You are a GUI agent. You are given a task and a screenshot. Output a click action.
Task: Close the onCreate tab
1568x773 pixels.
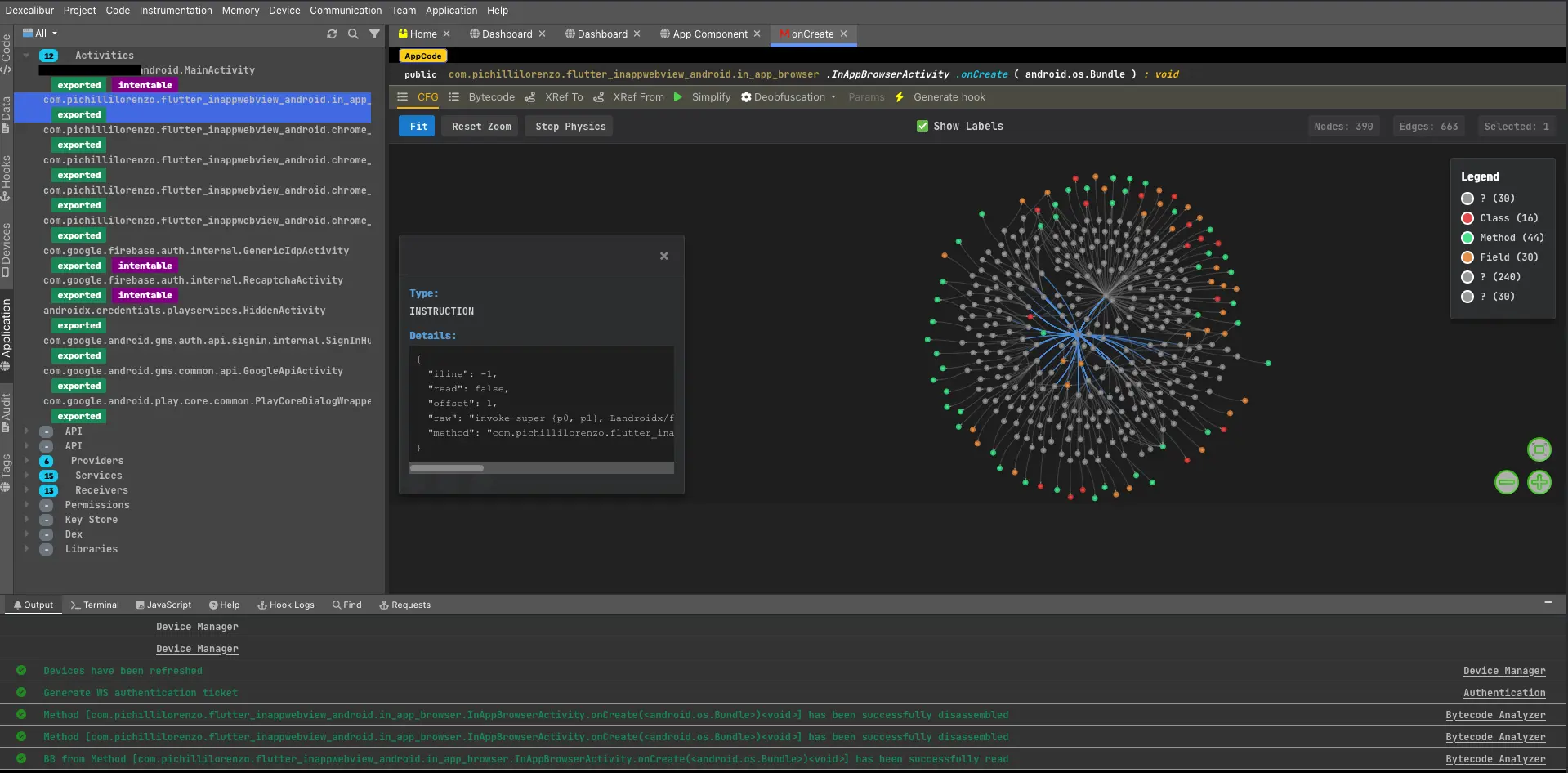tap(844, 34)
